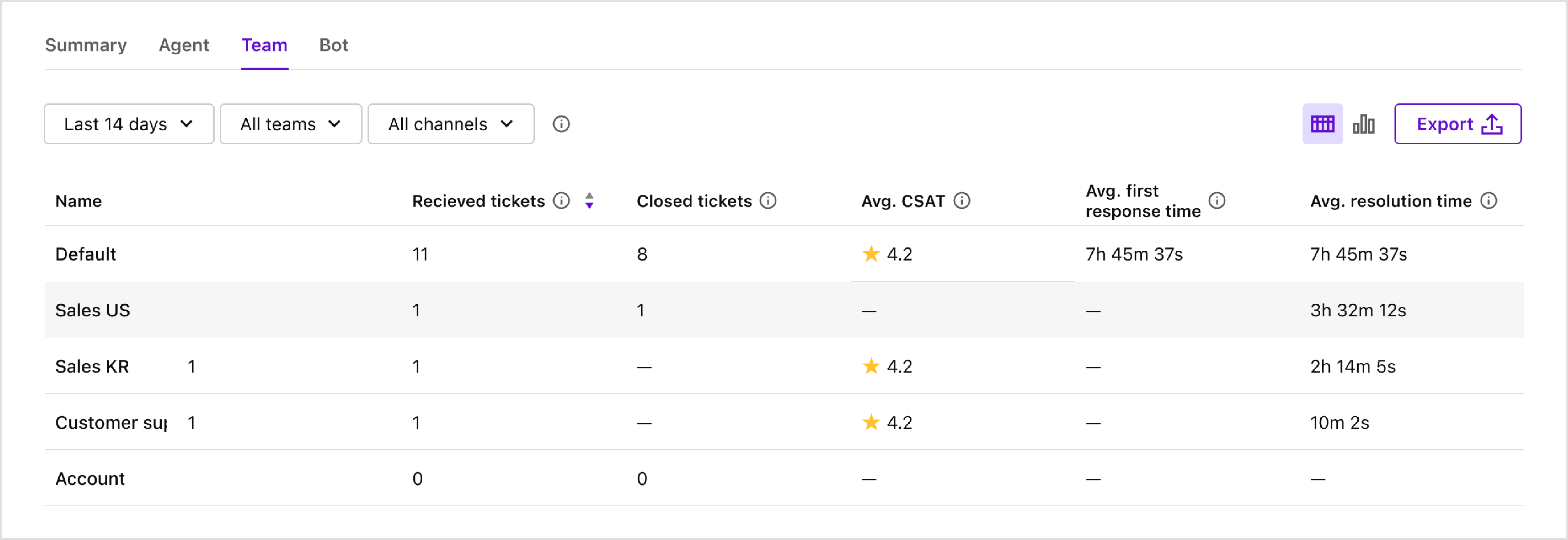Select the Agent tab
This screenshot has width=1568, height=540.
point(184,45)
